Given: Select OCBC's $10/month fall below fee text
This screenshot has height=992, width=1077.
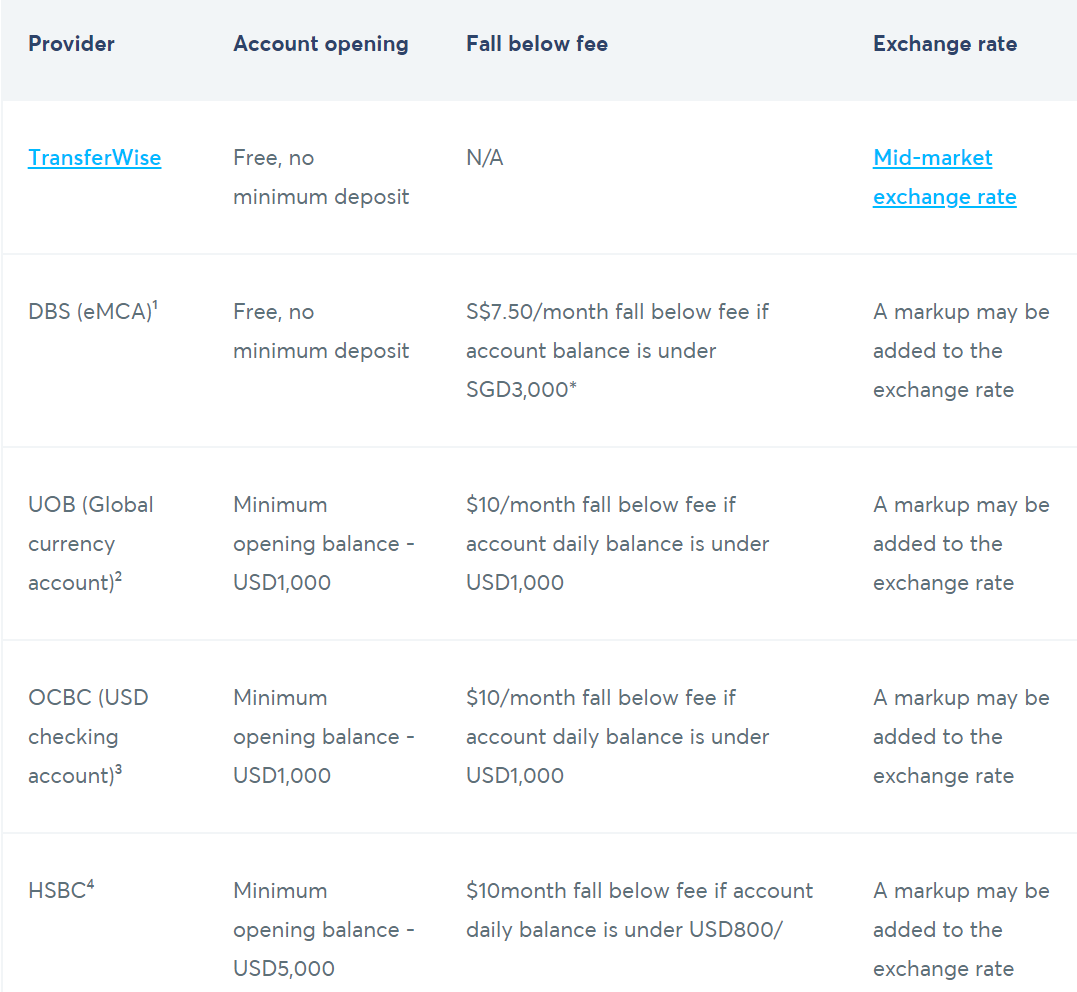Looking at the screenshot, I should point(617,737).
